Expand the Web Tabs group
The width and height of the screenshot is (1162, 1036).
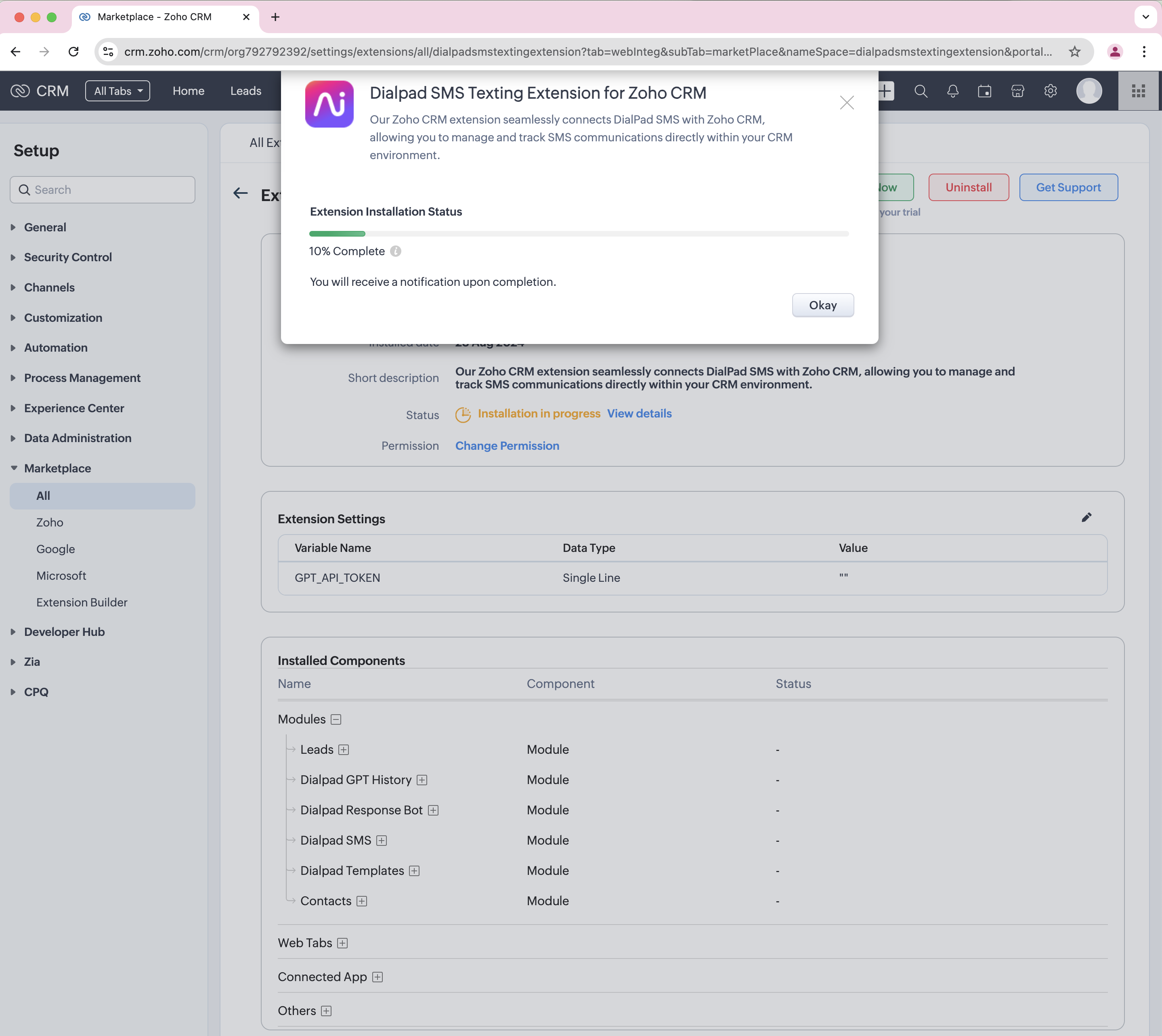(342, 943)
